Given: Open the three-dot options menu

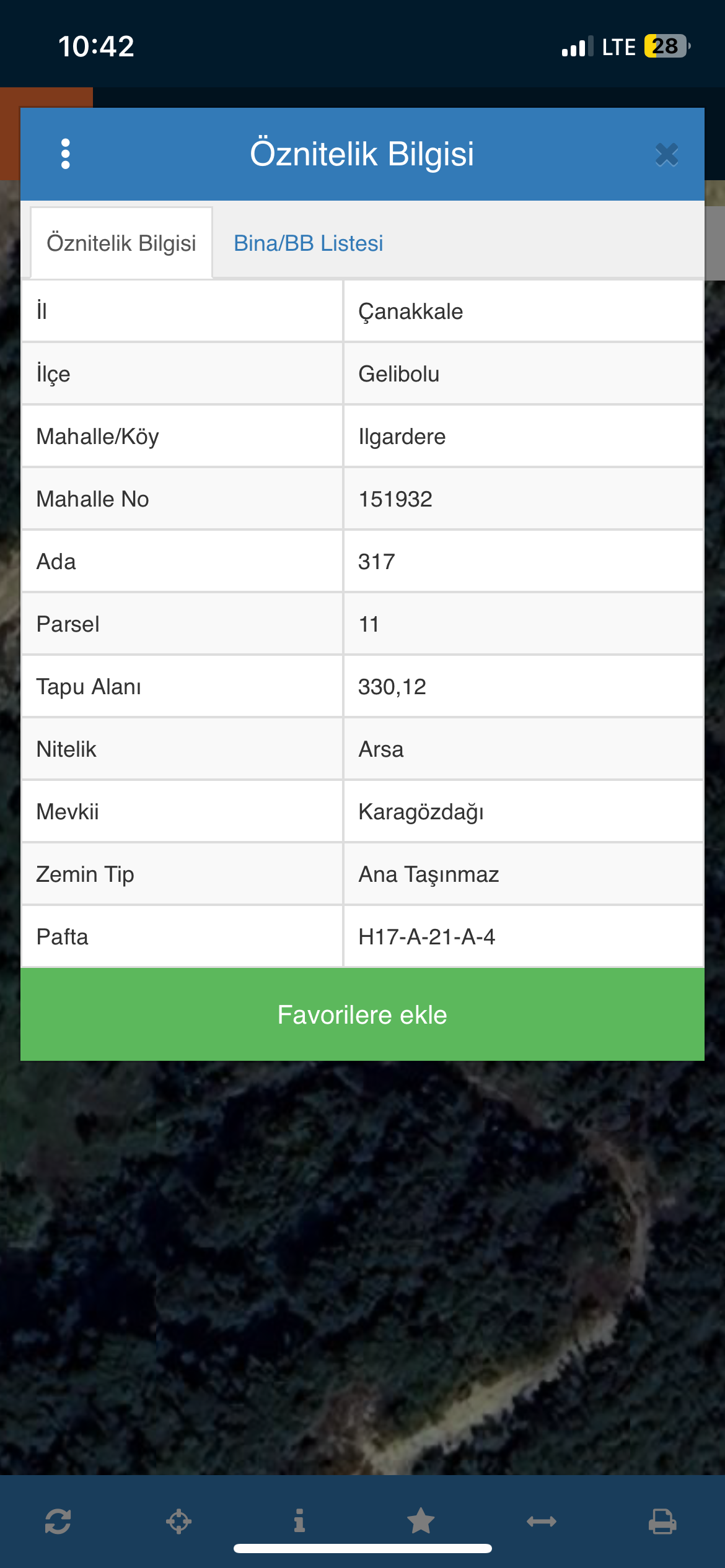Looking at the screenshot, I should click(66, 154).
